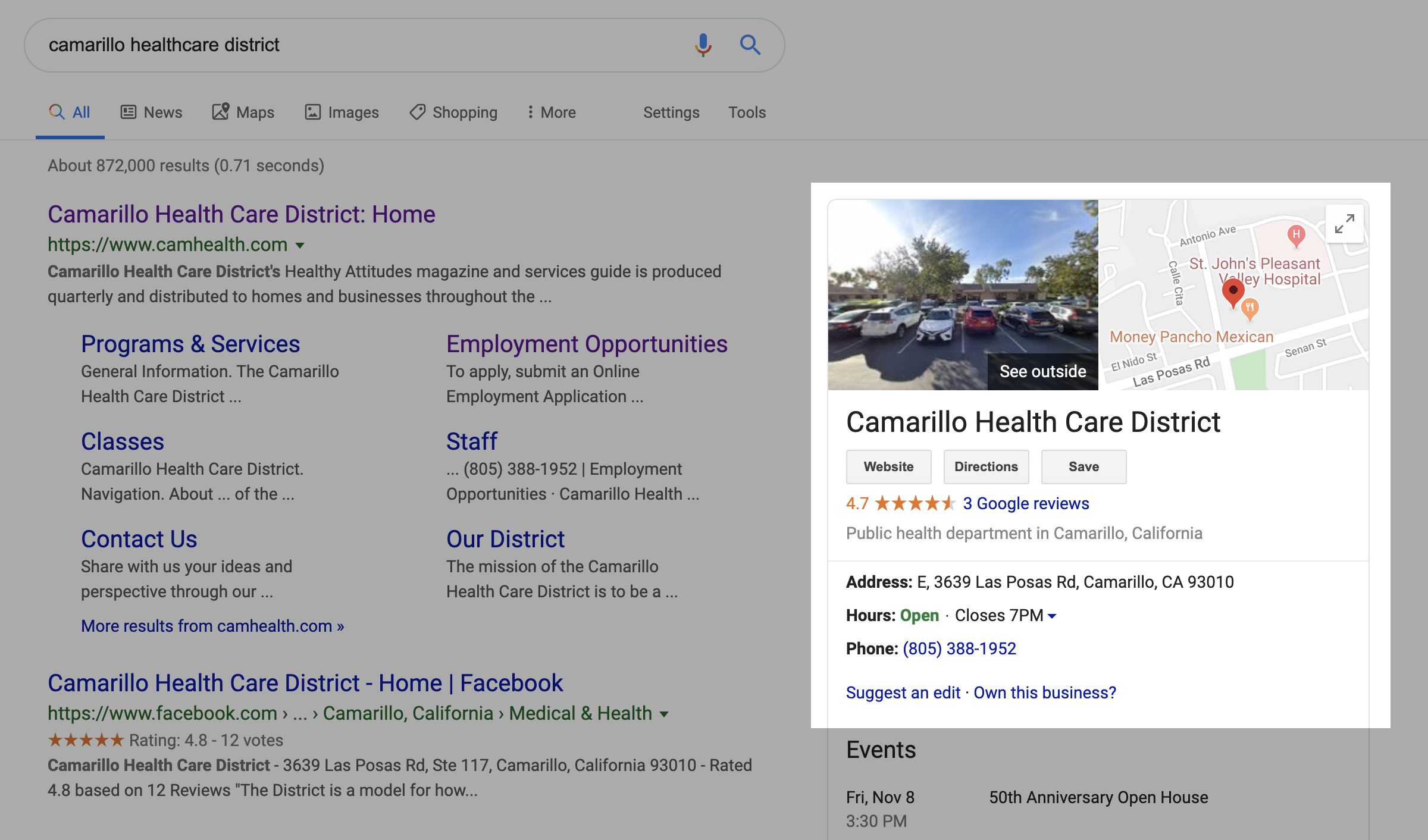Click the hospital H marker on map
Screen dimensions: 1428x840
(1296, 236)
